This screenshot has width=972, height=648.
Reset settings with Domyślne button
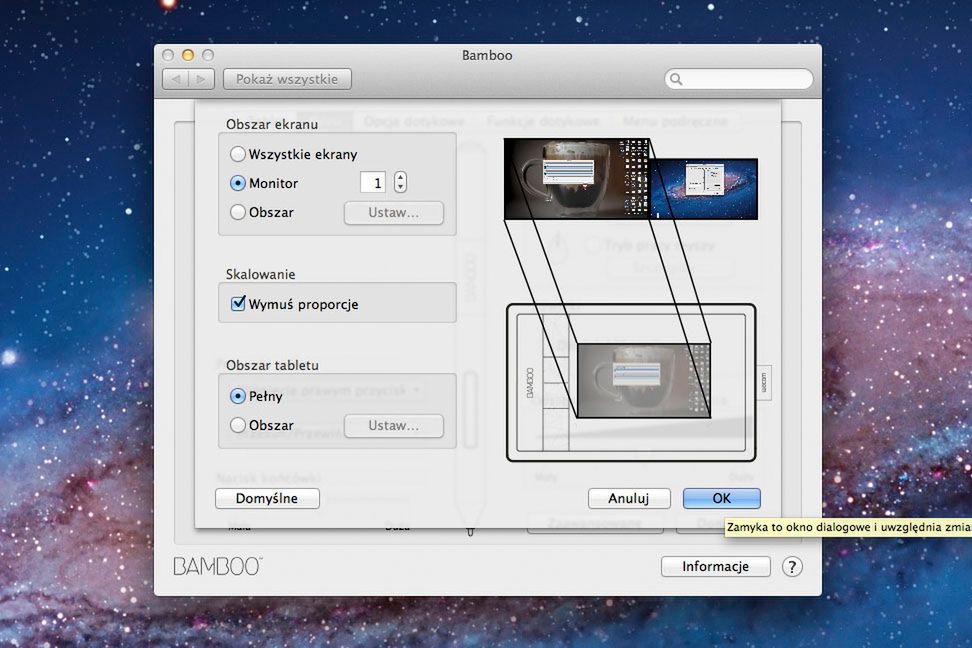267,499
